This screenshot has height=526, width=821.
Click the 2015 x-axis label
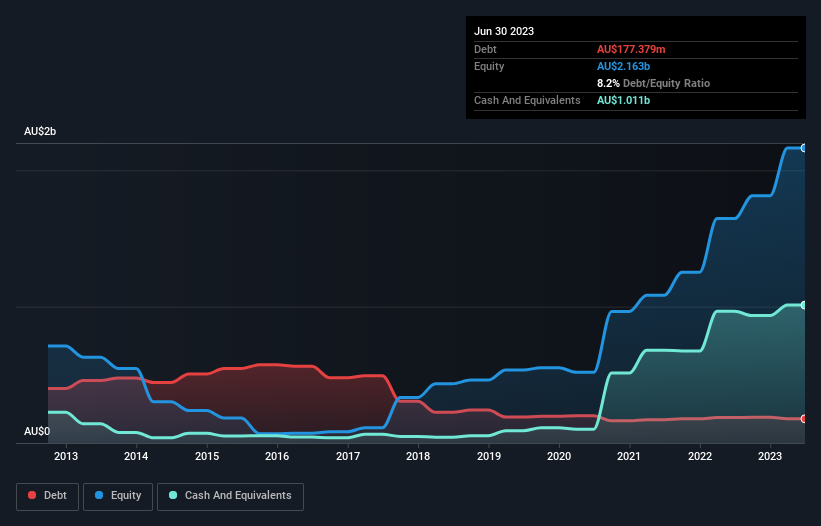pos(207,456)
